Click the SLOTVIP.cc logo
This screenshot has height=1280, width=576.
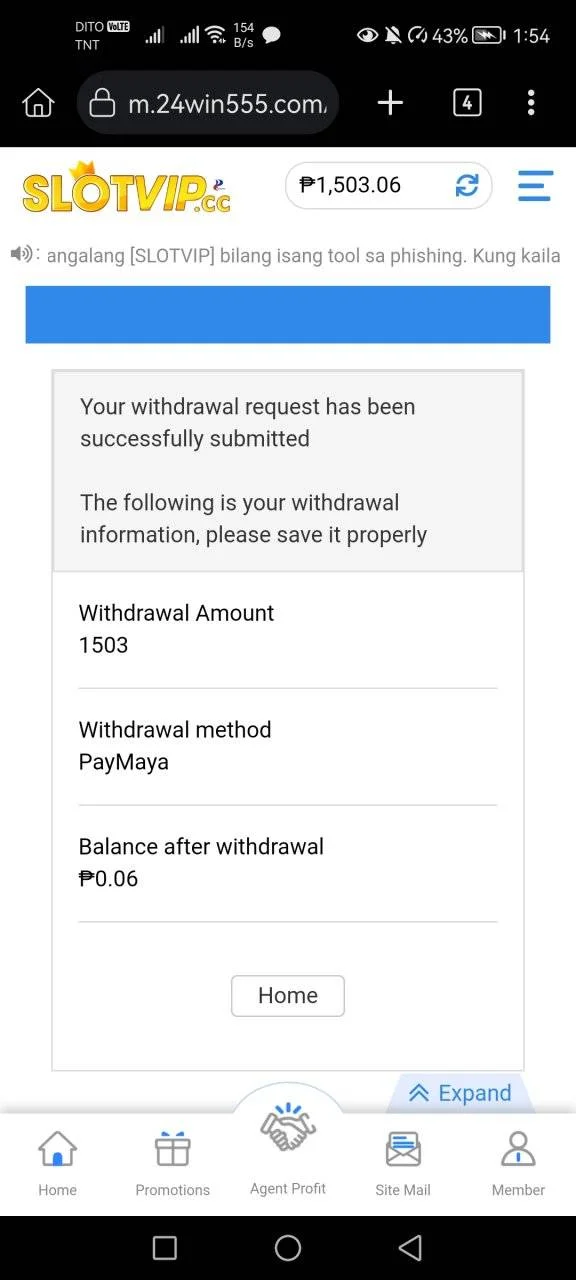pos(127,188)
